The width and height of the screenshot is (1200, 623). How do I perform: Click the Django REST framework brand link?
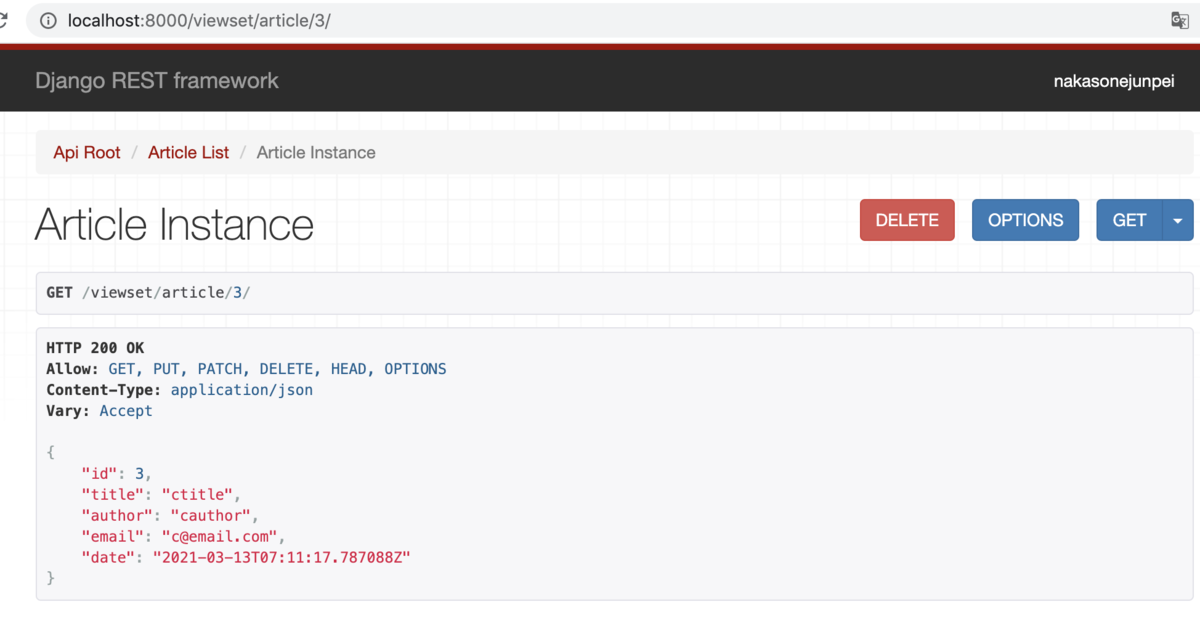(156, 81)
